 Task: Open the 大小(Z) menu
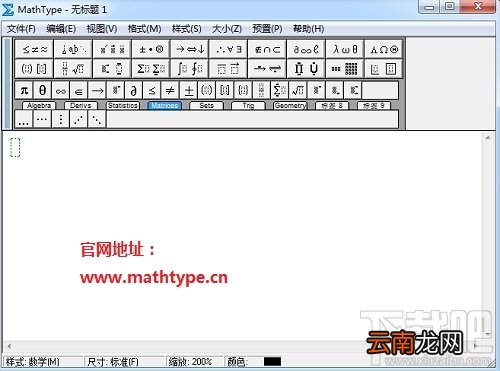[227, 29]
